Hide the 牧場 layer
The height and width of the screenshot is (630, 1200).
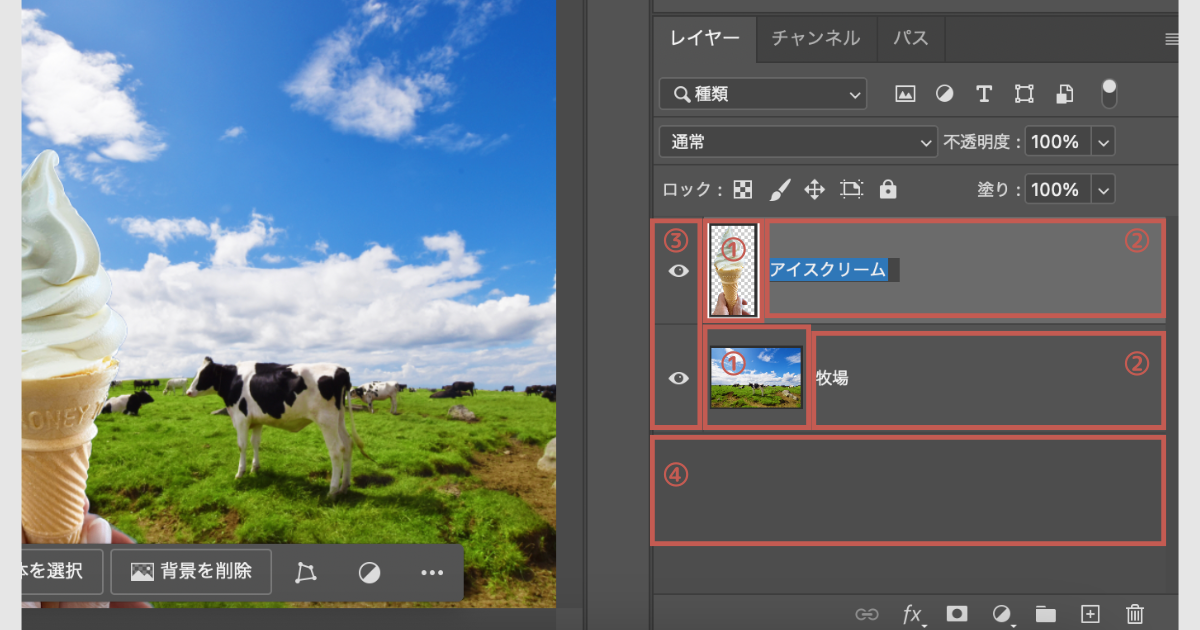[x=678, y=378]
